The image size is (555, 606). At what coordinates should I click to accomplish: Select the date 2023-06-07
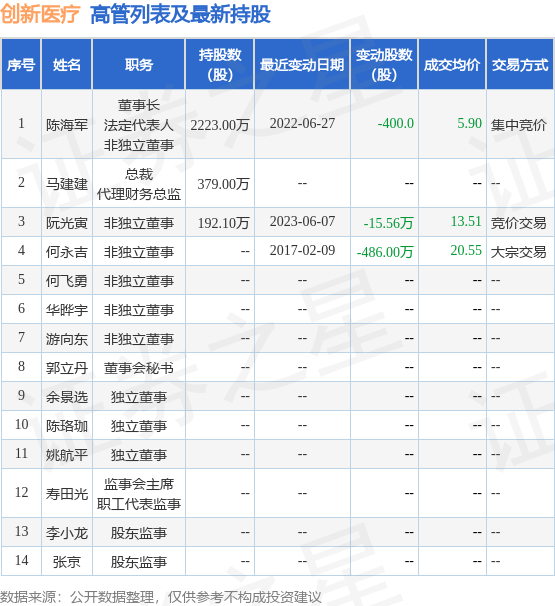(302, 221)
